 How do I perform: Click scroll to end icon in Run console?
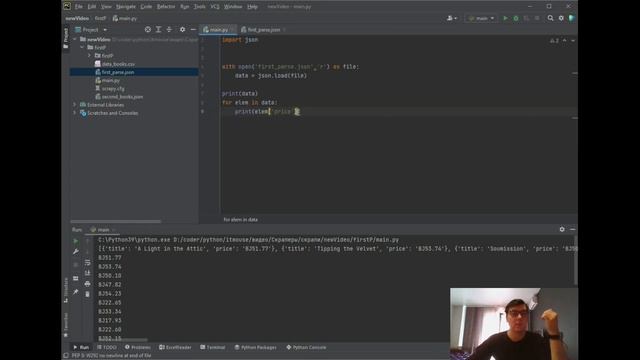87,273
